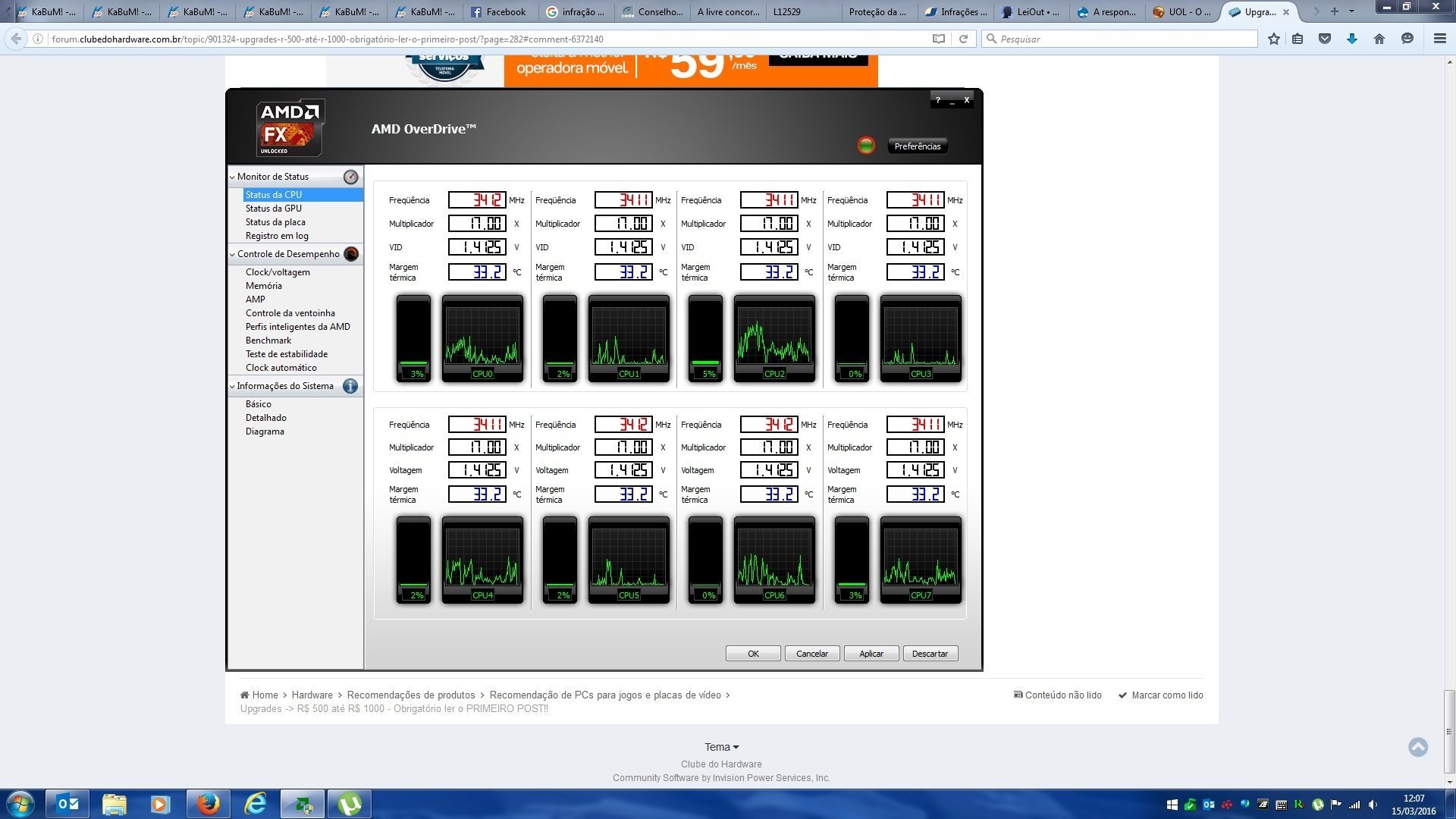Open uTorrent from the taskbar

click(x=350, y=804)
